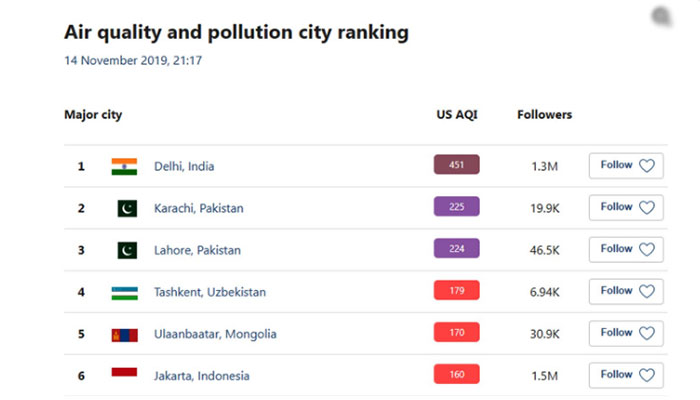Sort by the Followers column header
The height and width of the screenshot is (400, 700).
tap(544, 115)
